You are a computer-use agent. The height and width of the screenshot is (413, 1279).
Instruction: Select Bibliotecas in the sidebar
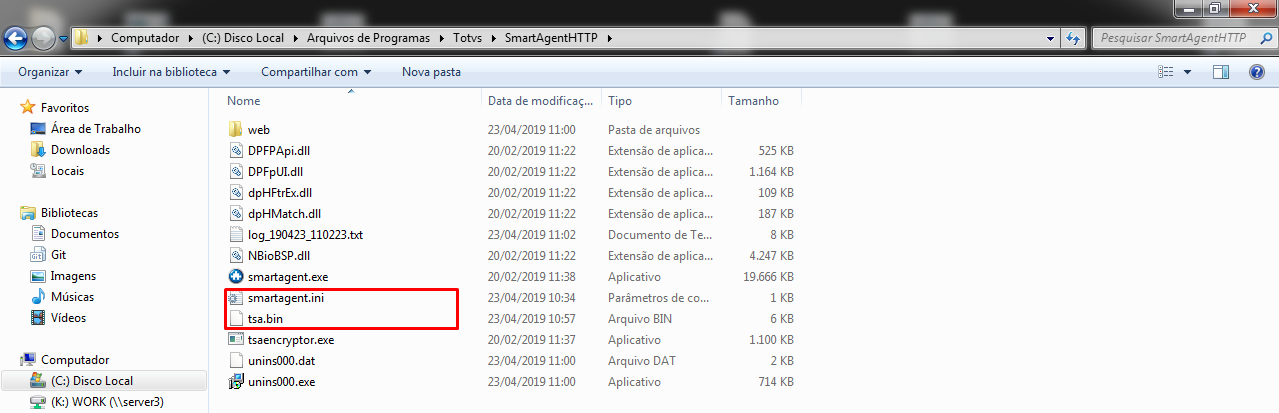tap(59, 213)
